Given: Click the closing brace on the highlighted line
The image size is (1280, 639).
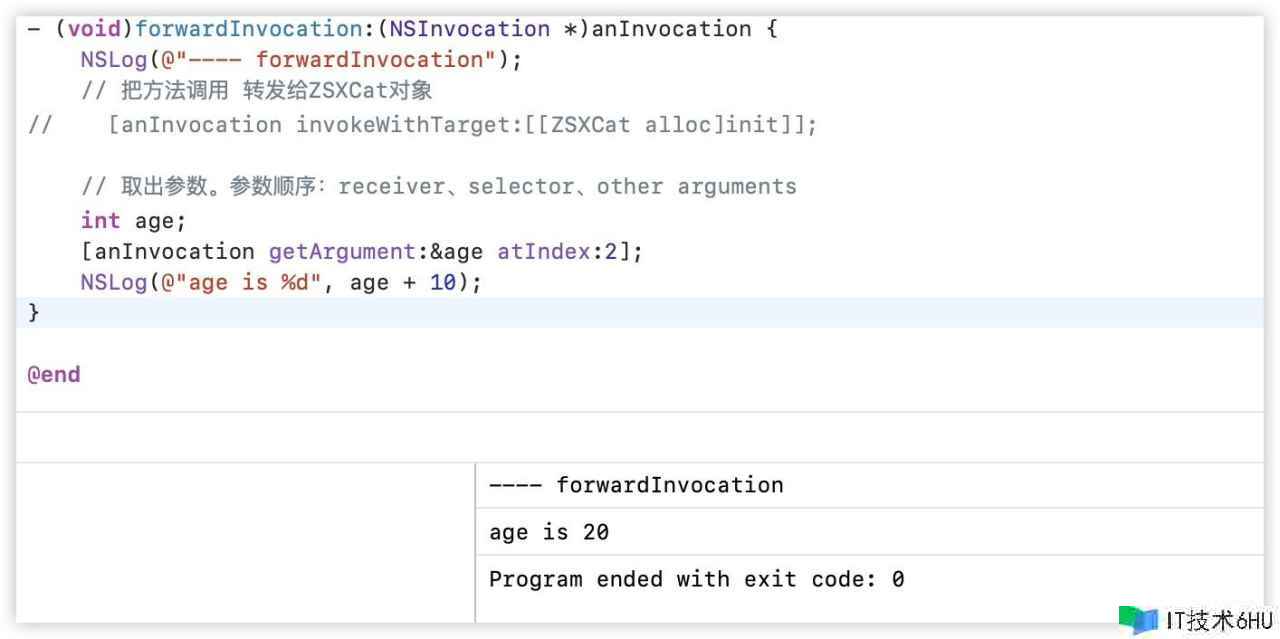Looking at the screenshot, I should (34, 312).
